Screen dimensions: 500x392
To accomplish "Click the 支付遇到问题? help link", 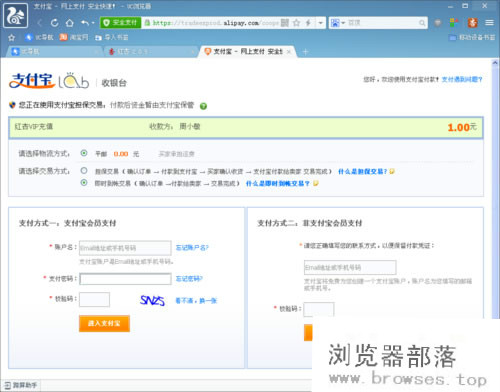I will point(462,79).
